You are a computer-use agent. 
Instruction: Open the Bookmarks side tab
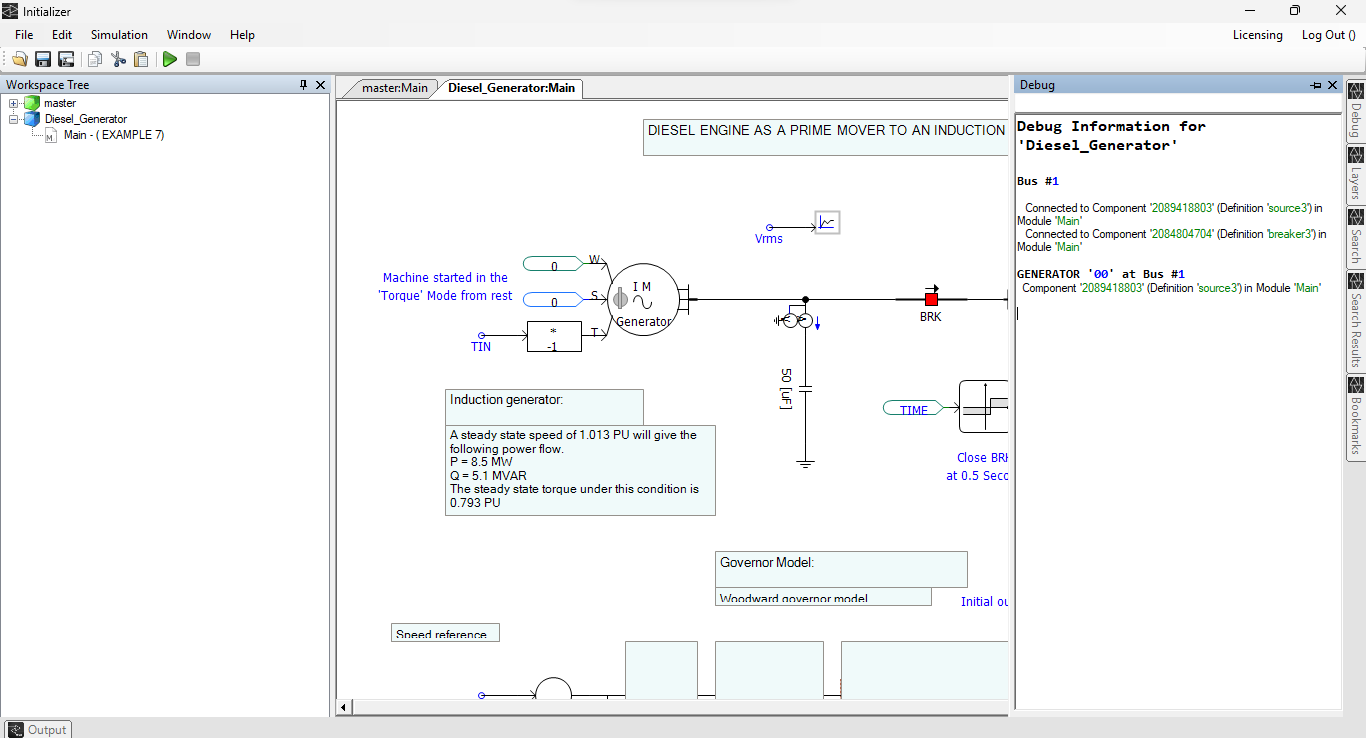click(1356, 417)
